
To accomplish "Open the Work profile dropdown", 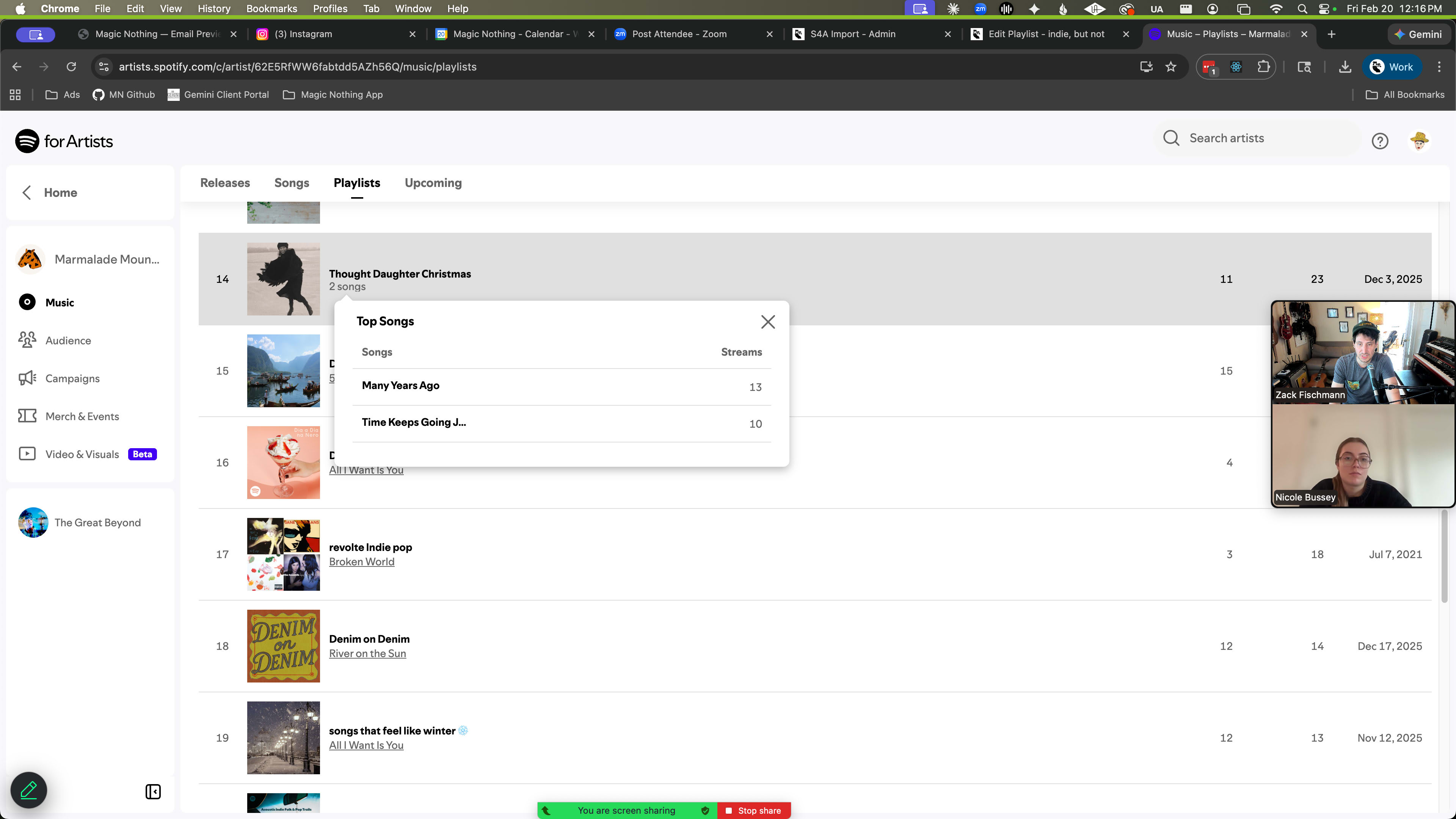I will coord(1391,67).
